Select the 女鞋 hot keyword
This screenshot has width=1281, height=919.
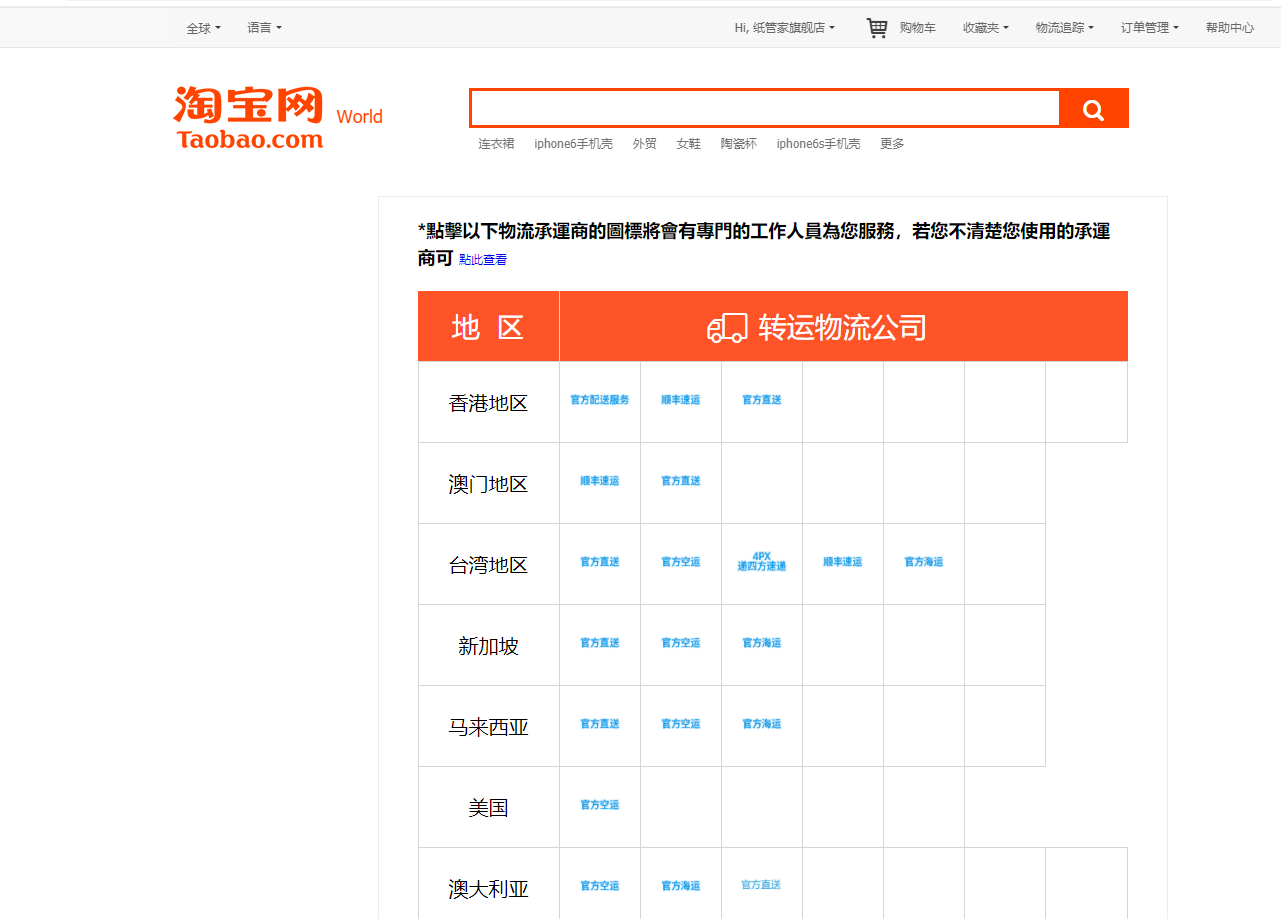tap(688, 144)
